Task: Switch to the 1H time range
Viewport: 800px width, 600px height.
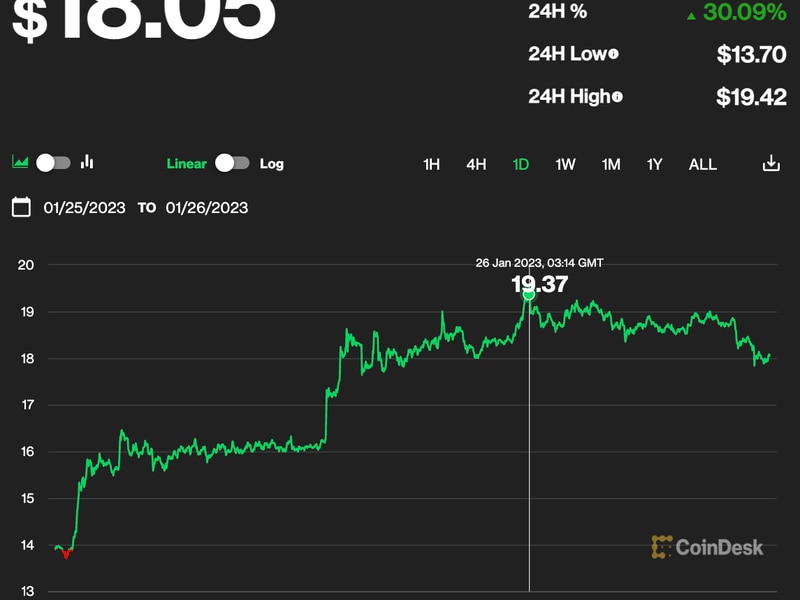Action: click(431, 164)
